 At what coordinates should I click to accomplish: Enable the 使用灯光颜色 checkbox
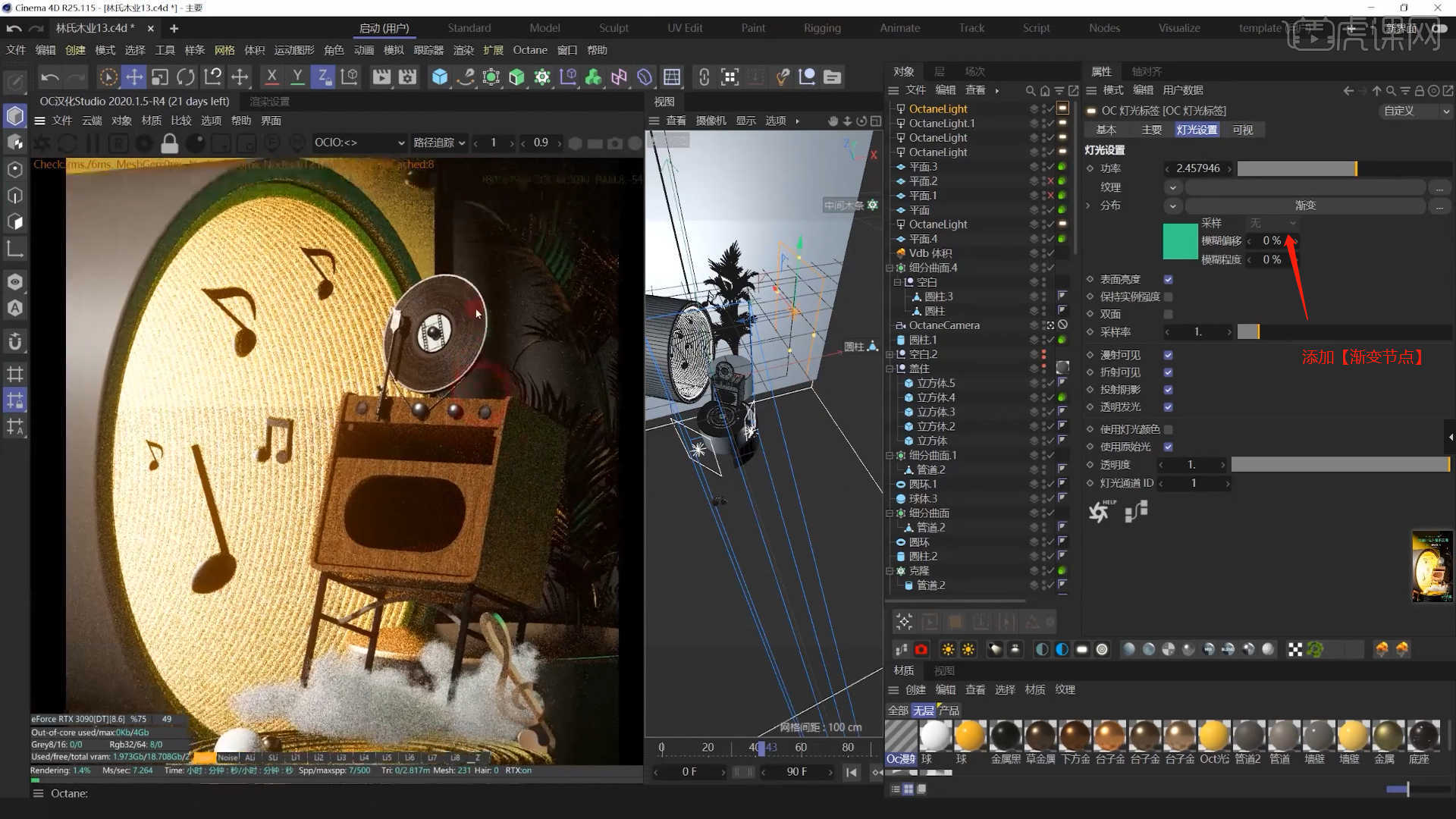click(x=1169, y=429)
